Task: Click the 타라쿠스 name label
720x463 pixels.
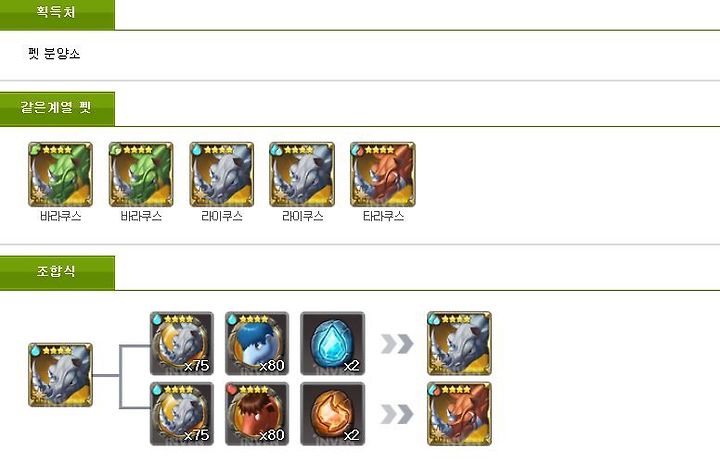Action: pos(383,216)
